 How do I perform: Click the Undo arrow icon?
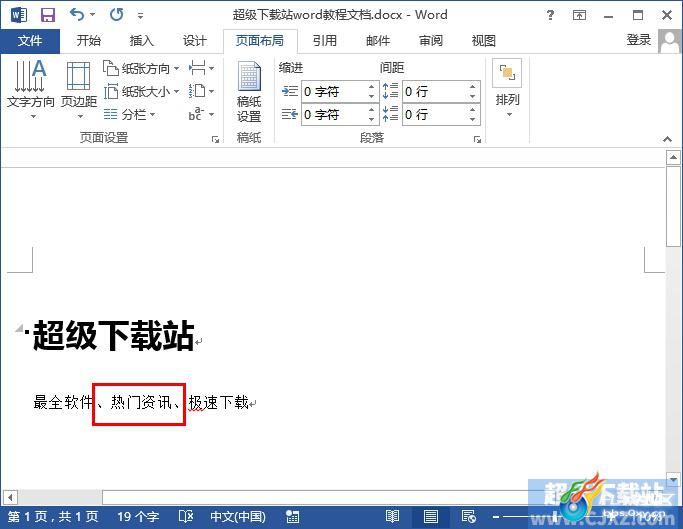click(x=77, y=15)
